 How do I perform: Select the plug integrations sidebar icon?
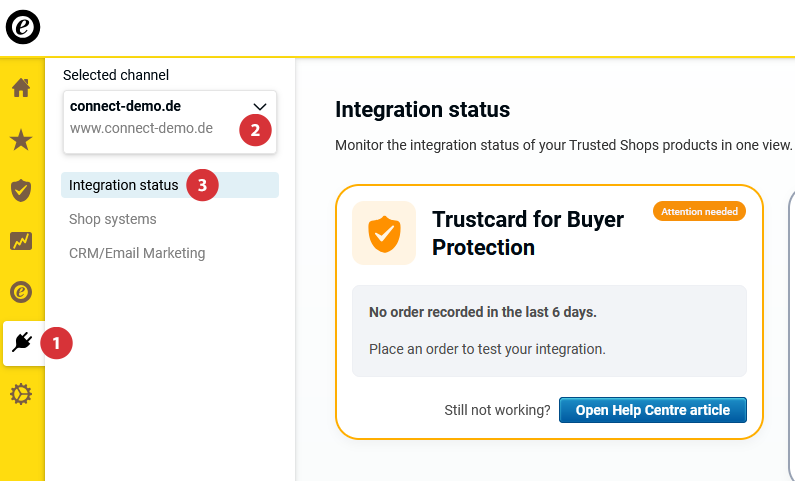[22, 343]
